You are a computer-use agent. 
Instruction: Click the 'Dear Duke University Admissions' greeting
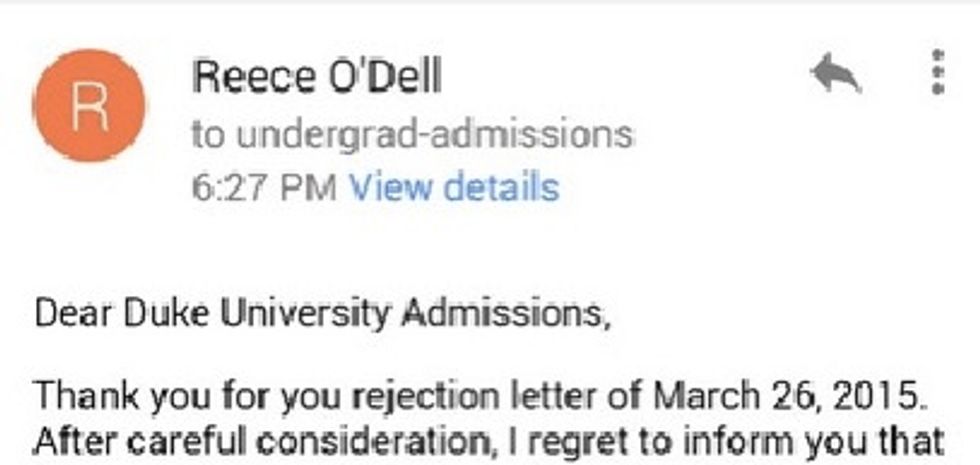point(321,314)
